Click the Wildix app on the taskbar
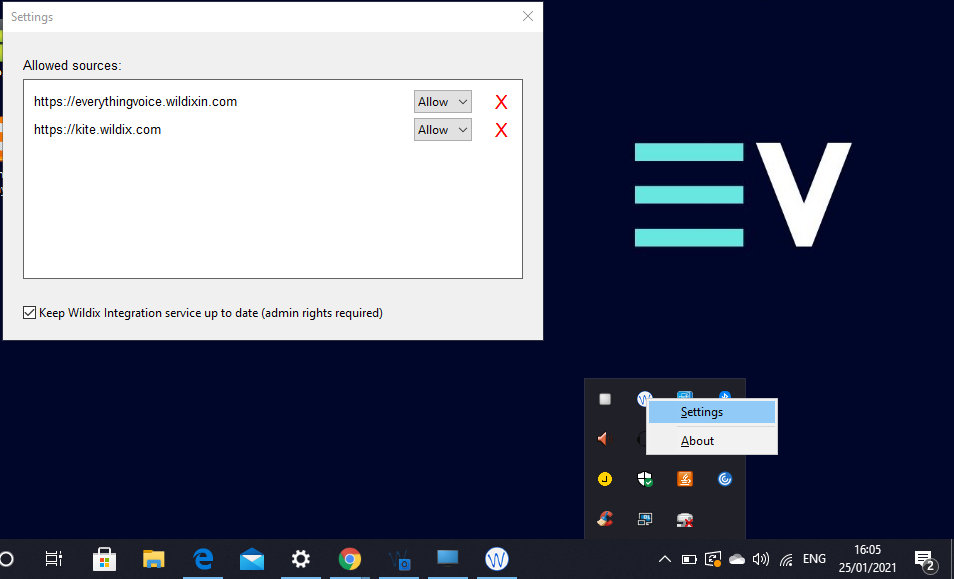The width and height of the screenshot is (954, 579). 497,559
